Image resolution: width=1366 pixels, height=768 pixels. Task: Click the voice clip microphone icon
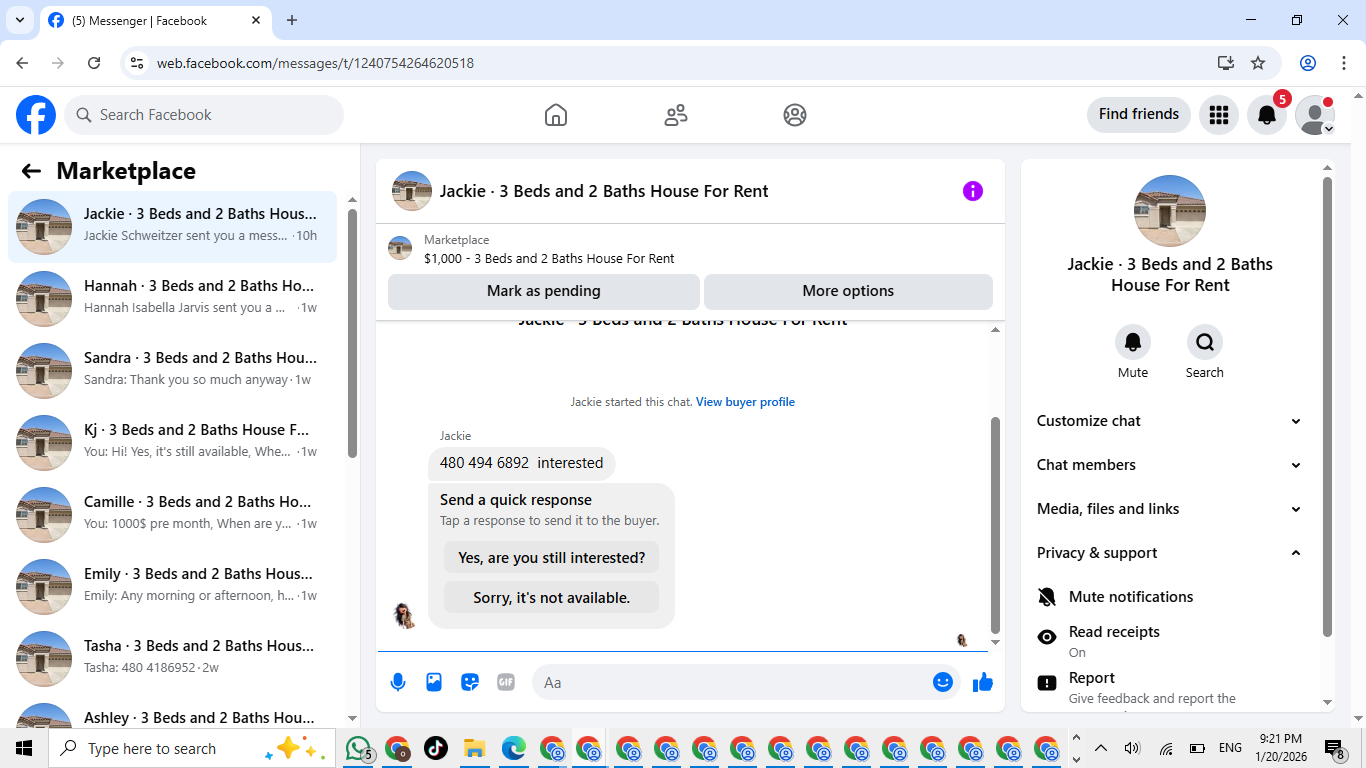click(398, 682)
